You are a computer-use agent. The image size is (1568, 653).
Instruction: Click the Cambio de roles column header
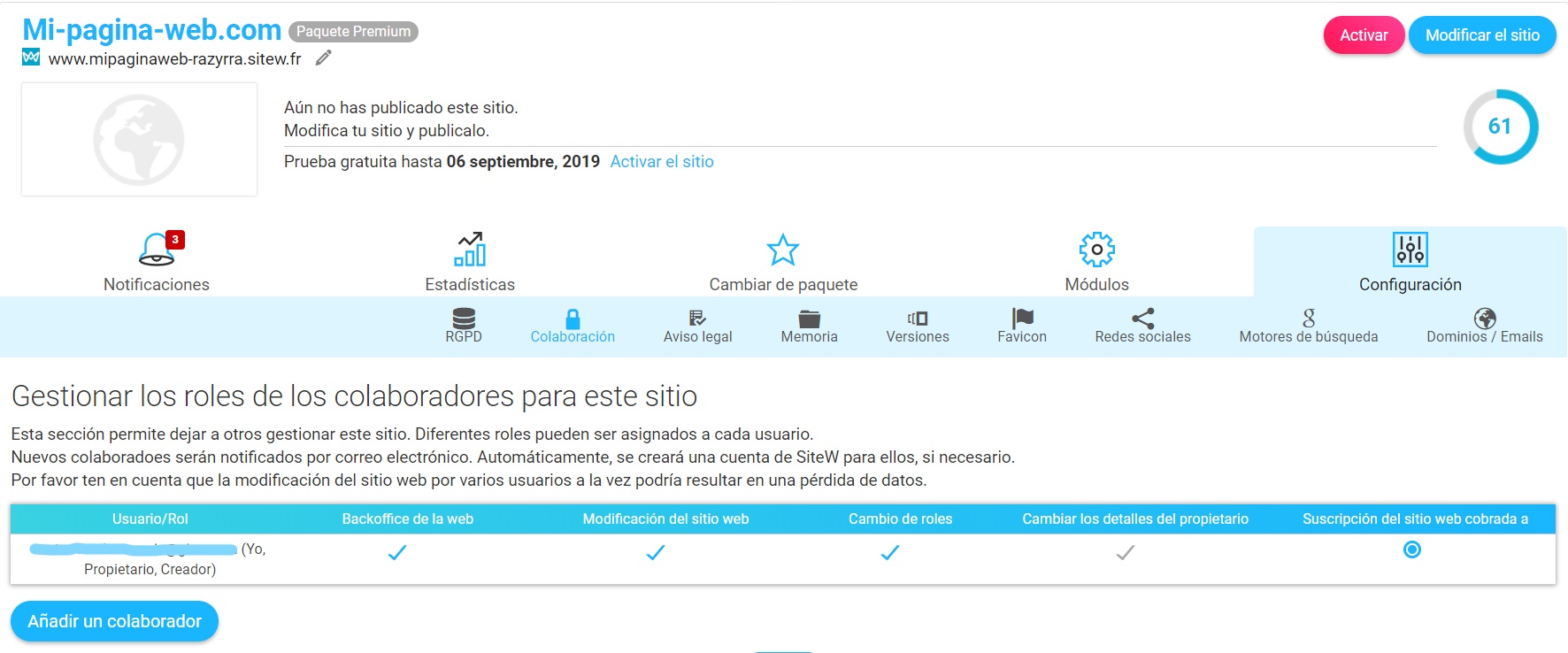900,519
